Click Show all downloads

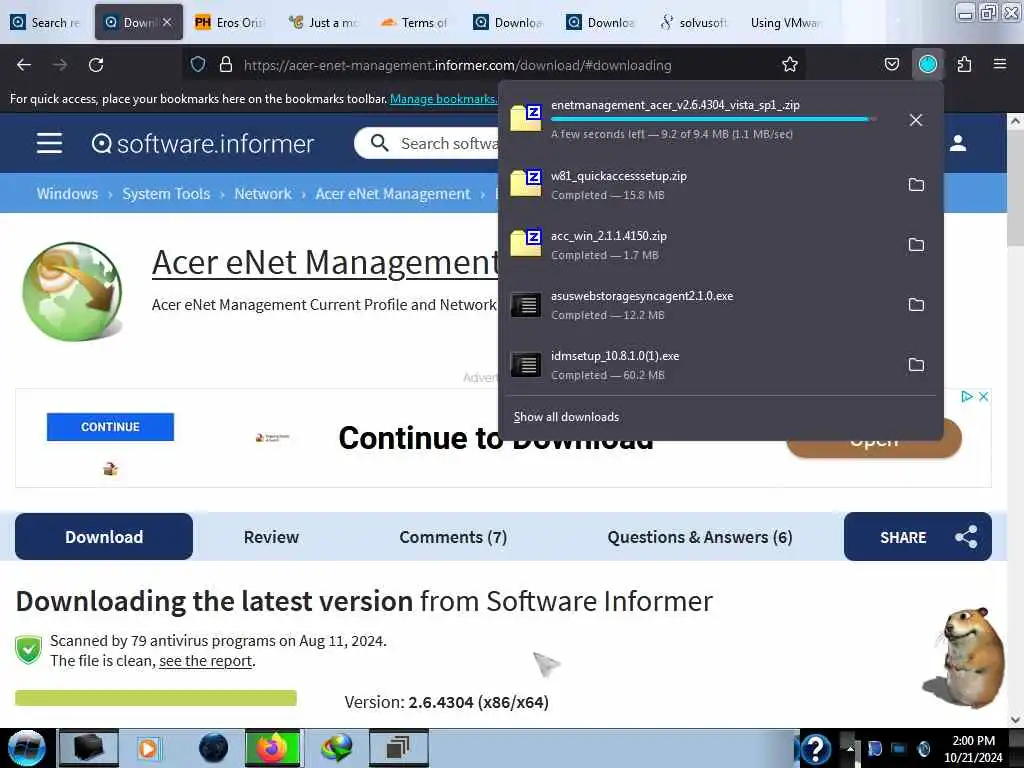click(566, 417)
